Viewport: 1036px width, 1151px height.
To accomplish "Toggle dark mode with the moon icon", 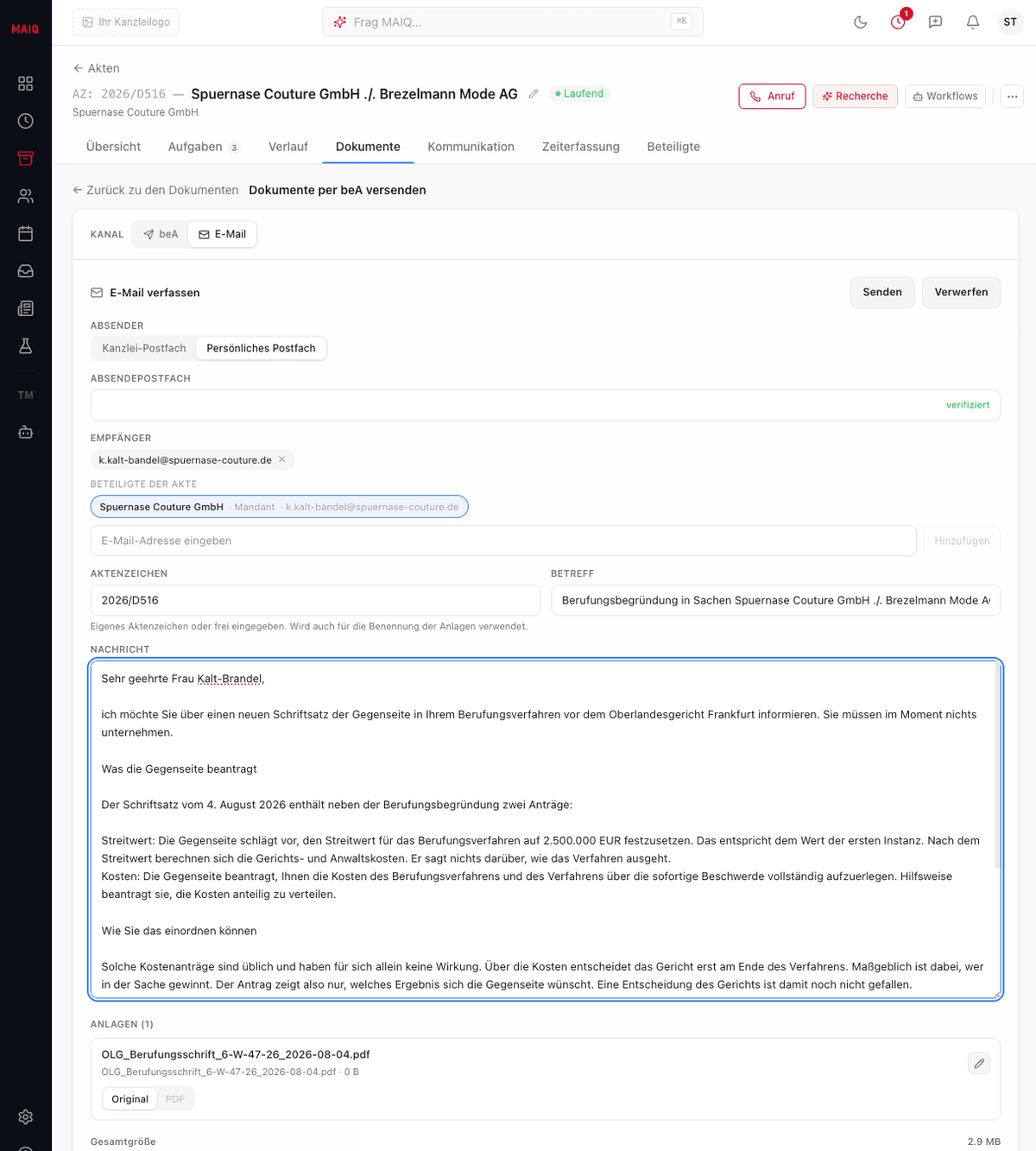I will pos(861,22).
